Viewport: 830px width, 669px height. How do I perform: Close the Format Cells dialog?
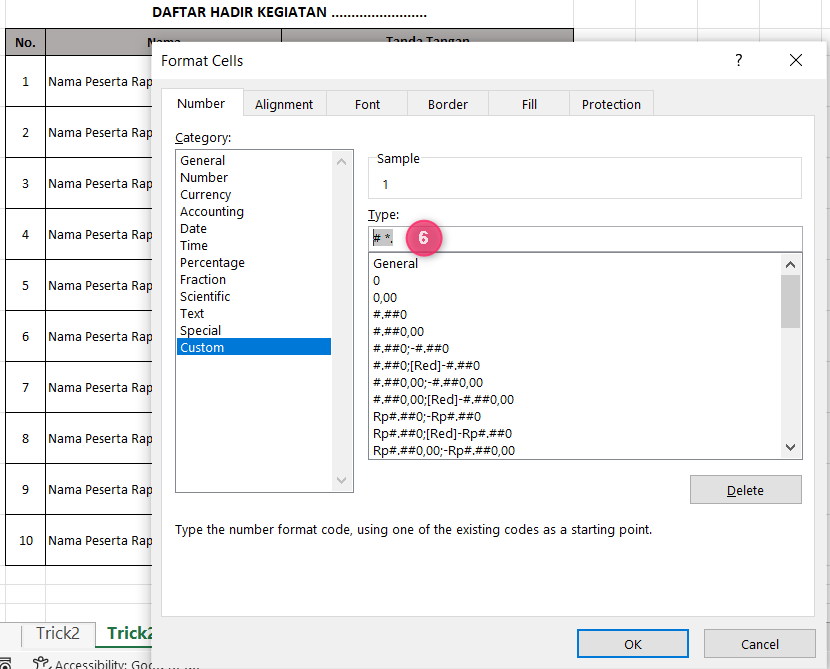(x=796, y=60)
